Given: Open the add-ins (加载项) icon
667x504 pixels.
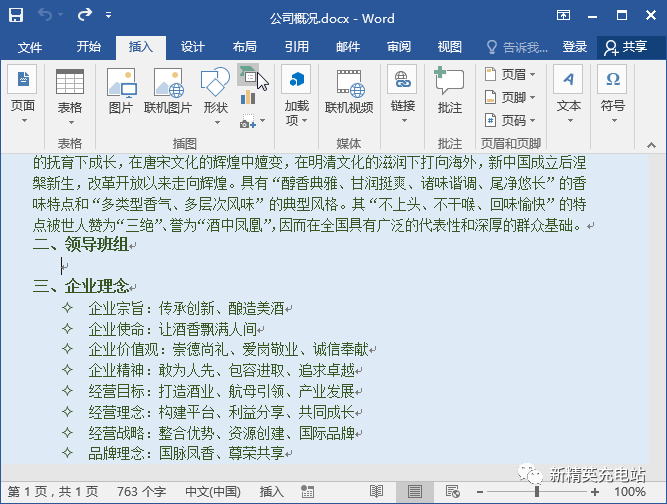Looking at the screenshot, I should point(296,96).
